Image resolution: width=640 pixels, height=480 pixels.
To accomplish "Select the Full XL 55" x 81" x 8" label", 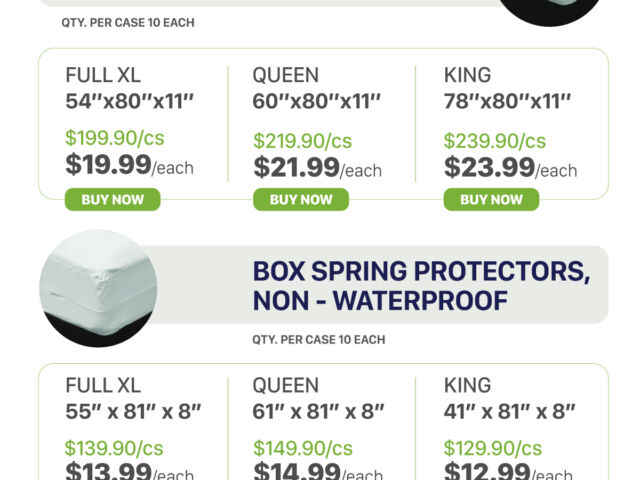I will click(x=133, y=398).
